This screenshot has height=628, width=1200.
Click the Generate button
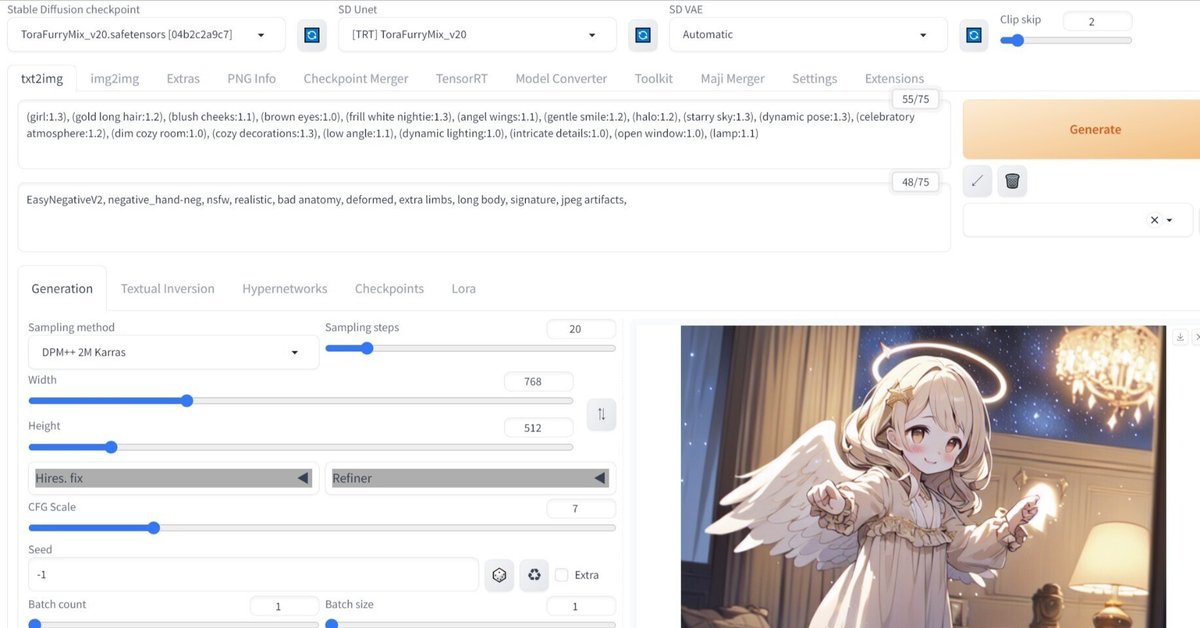(x=1095, y=129)
